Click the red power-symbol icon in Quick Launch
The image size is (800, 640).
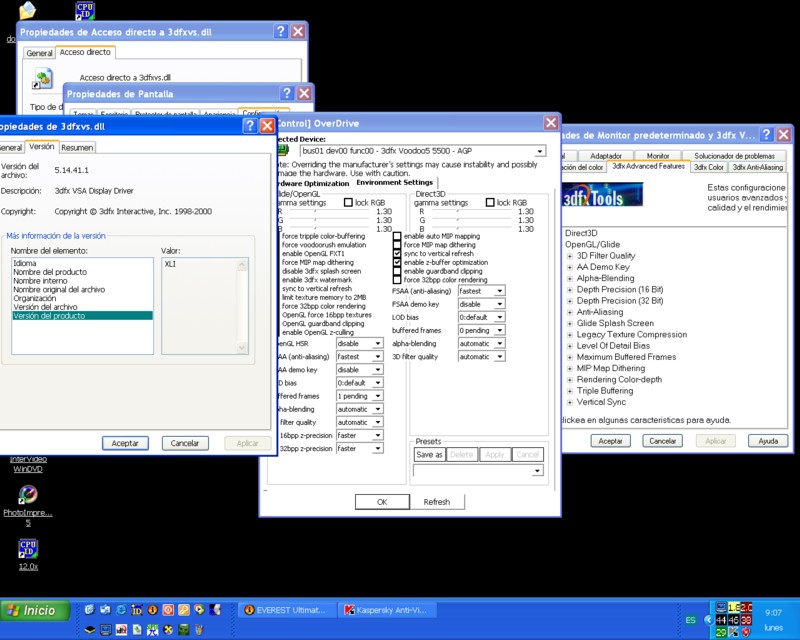[168, 609]
